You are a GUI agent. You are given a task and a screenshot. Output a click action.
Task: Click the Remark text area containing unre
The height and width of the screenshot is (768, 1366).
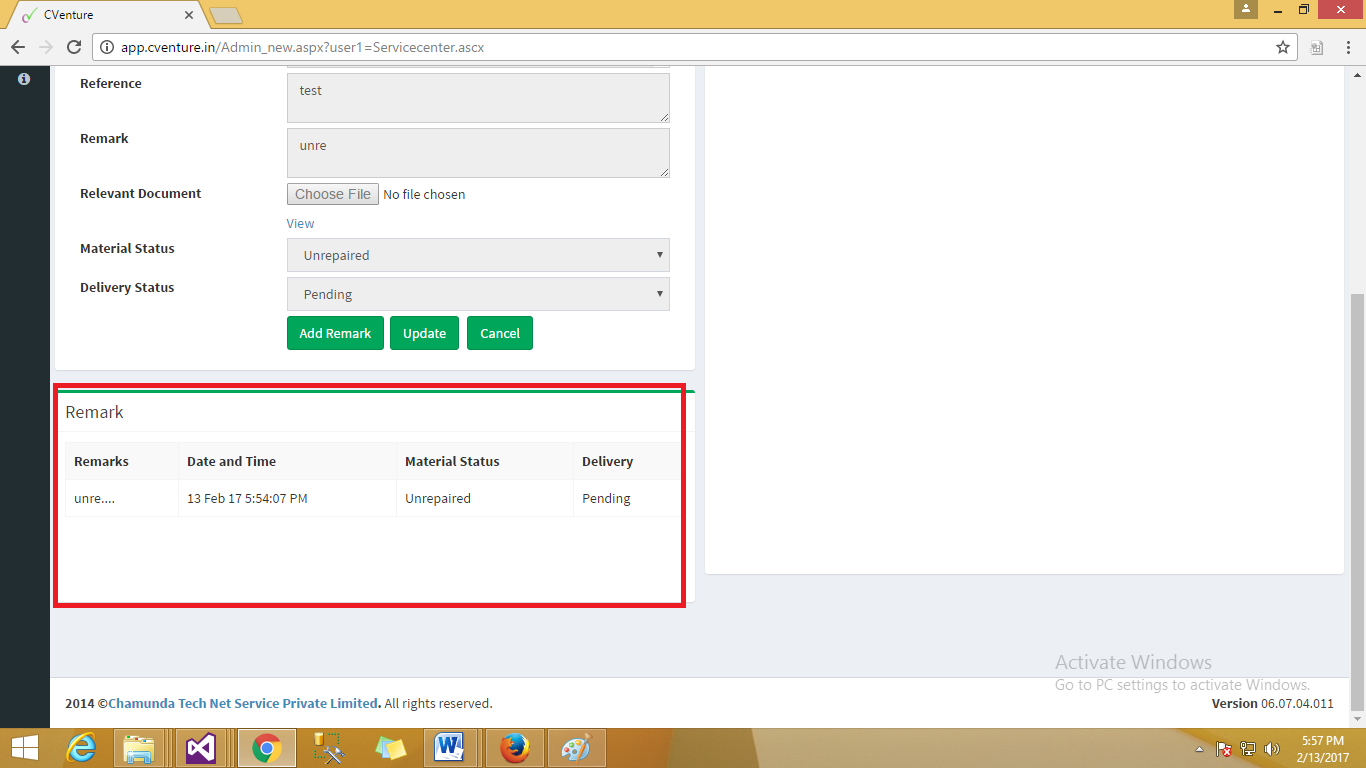coord(478,153)
